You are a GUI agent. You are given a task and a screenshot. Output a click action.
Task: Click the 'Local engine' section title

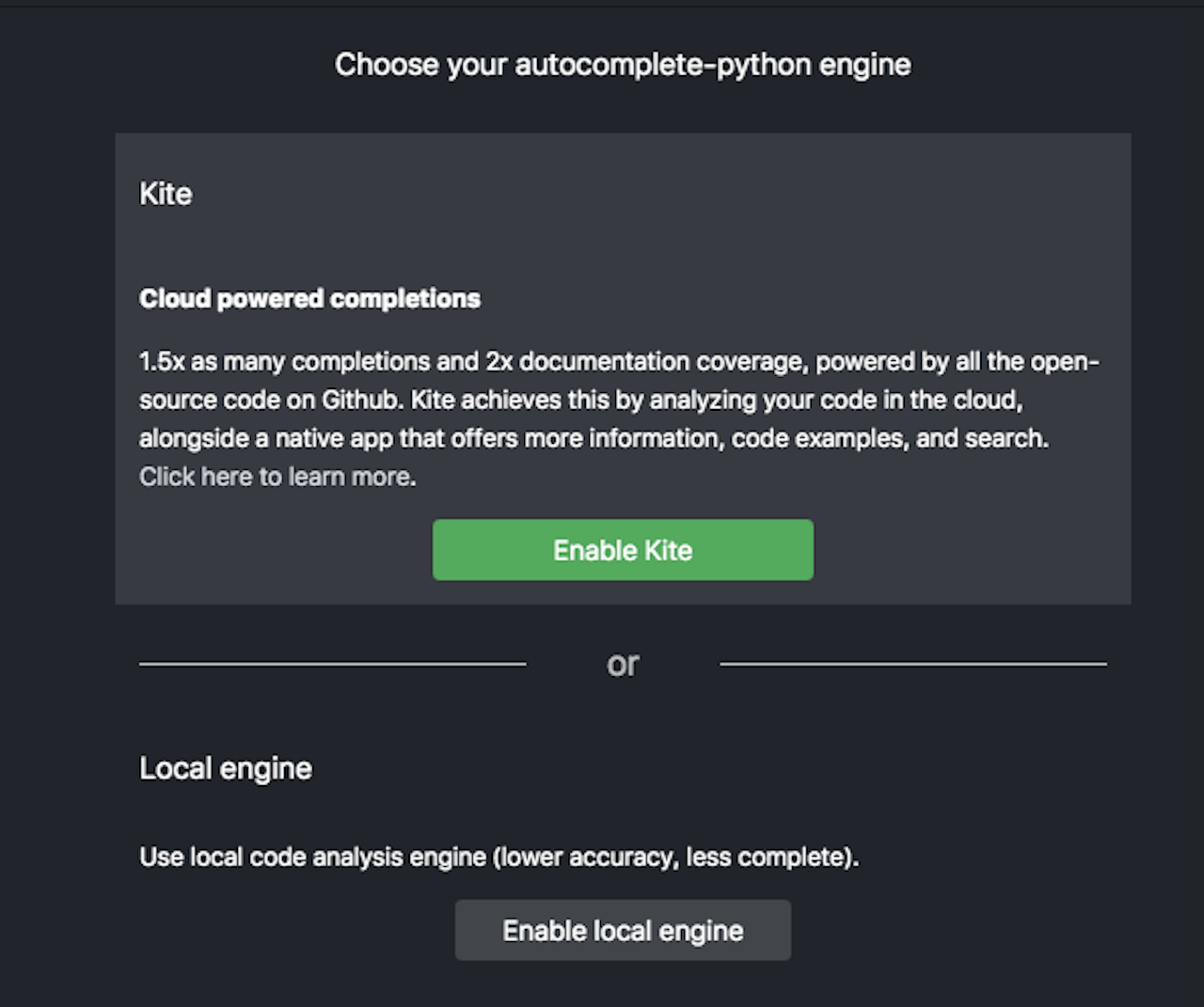225,768
